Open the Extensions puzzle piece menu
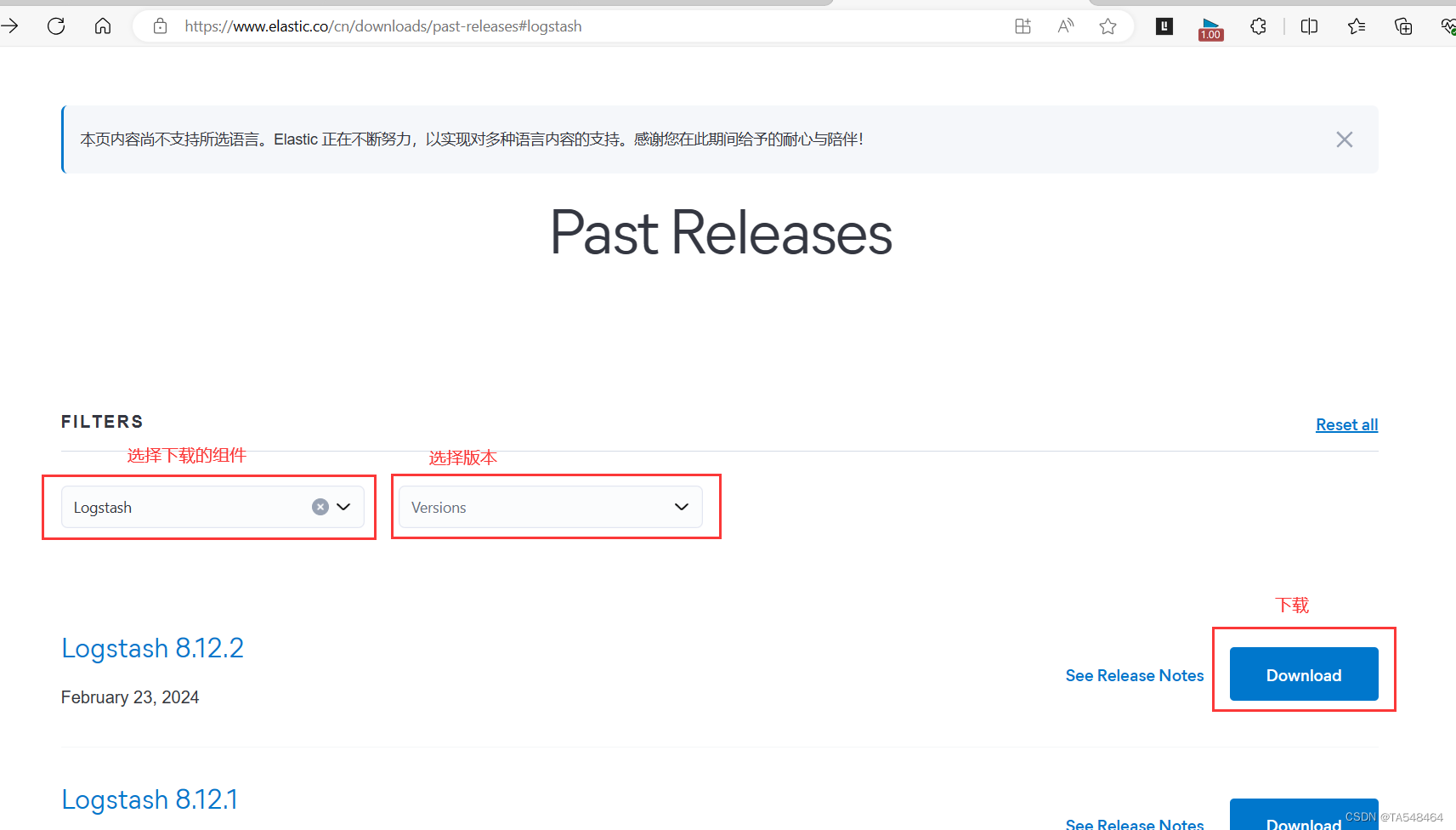 pyautogui.click(x=1258, y=26)
